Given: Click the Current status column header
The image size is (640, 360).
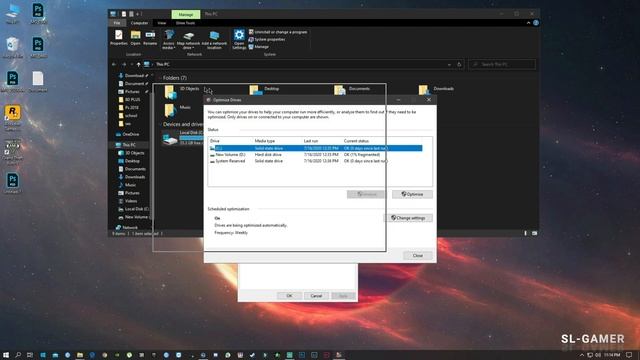Looking at the screenshot, I should click(356, 141).
